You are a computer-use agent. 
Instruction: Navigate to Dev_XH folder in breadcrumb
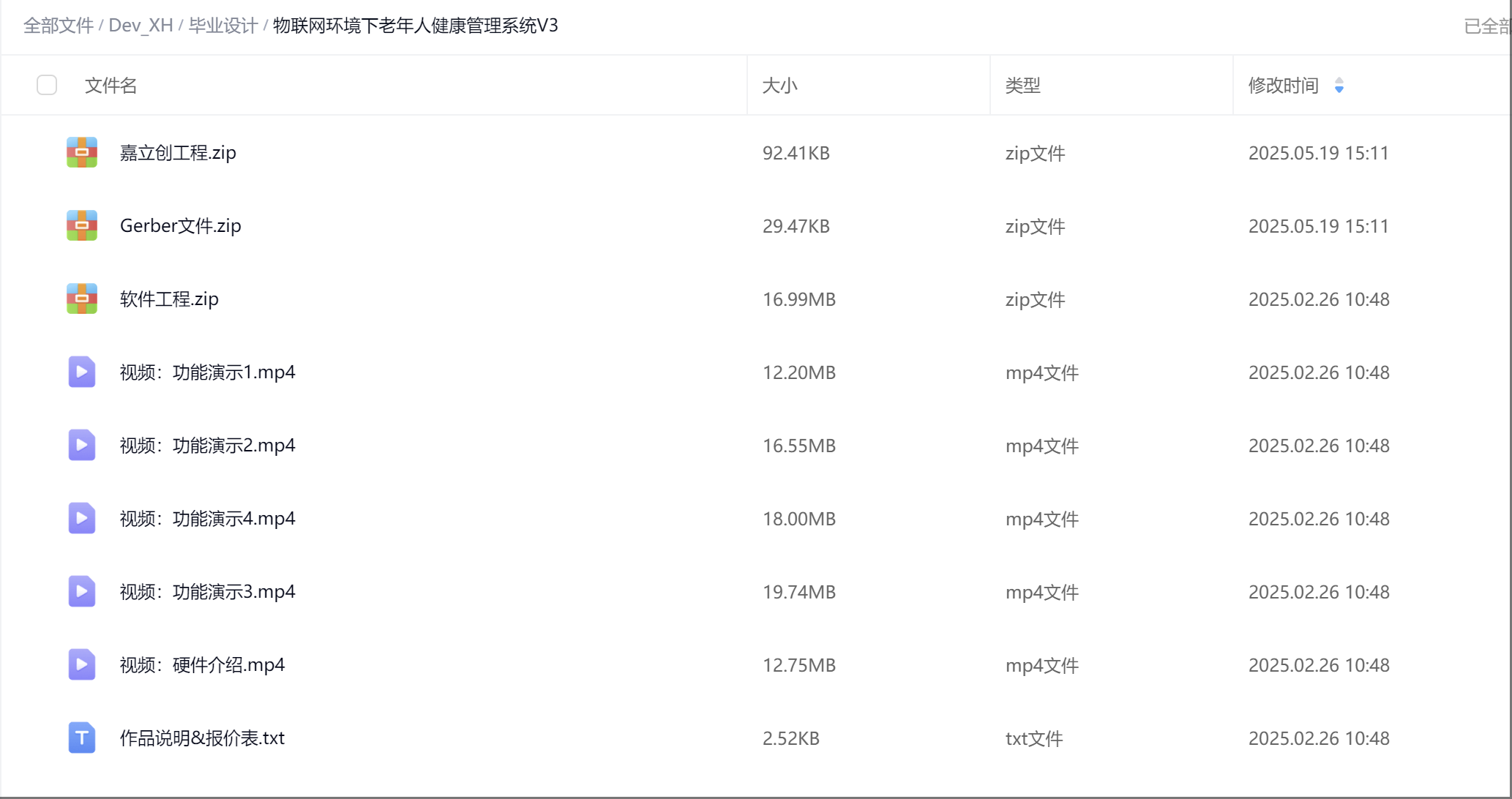coord(141,26)
